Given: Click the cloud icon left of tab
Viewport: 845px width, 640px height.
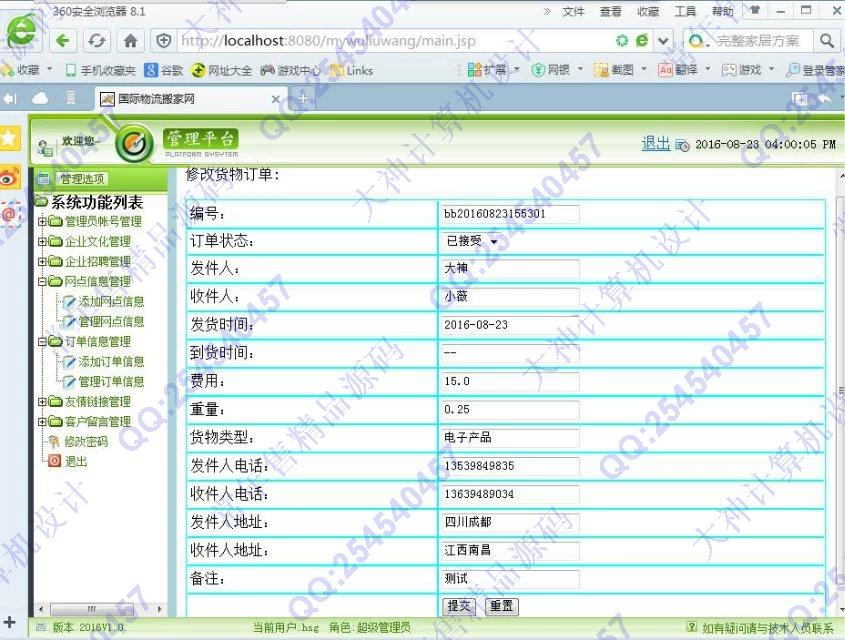Looking at the screenshot, I should click(40, 98).
